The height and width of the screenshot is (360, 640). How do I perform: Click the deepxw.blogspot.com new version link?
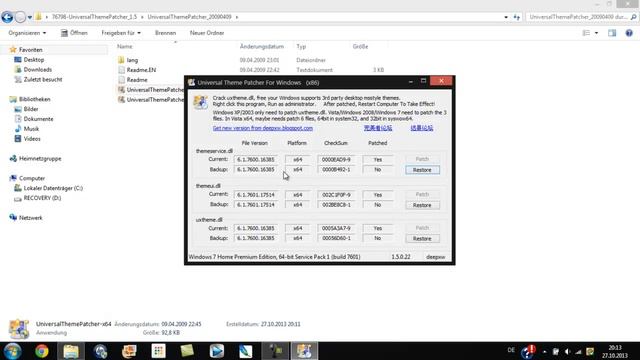coord(262,128)
